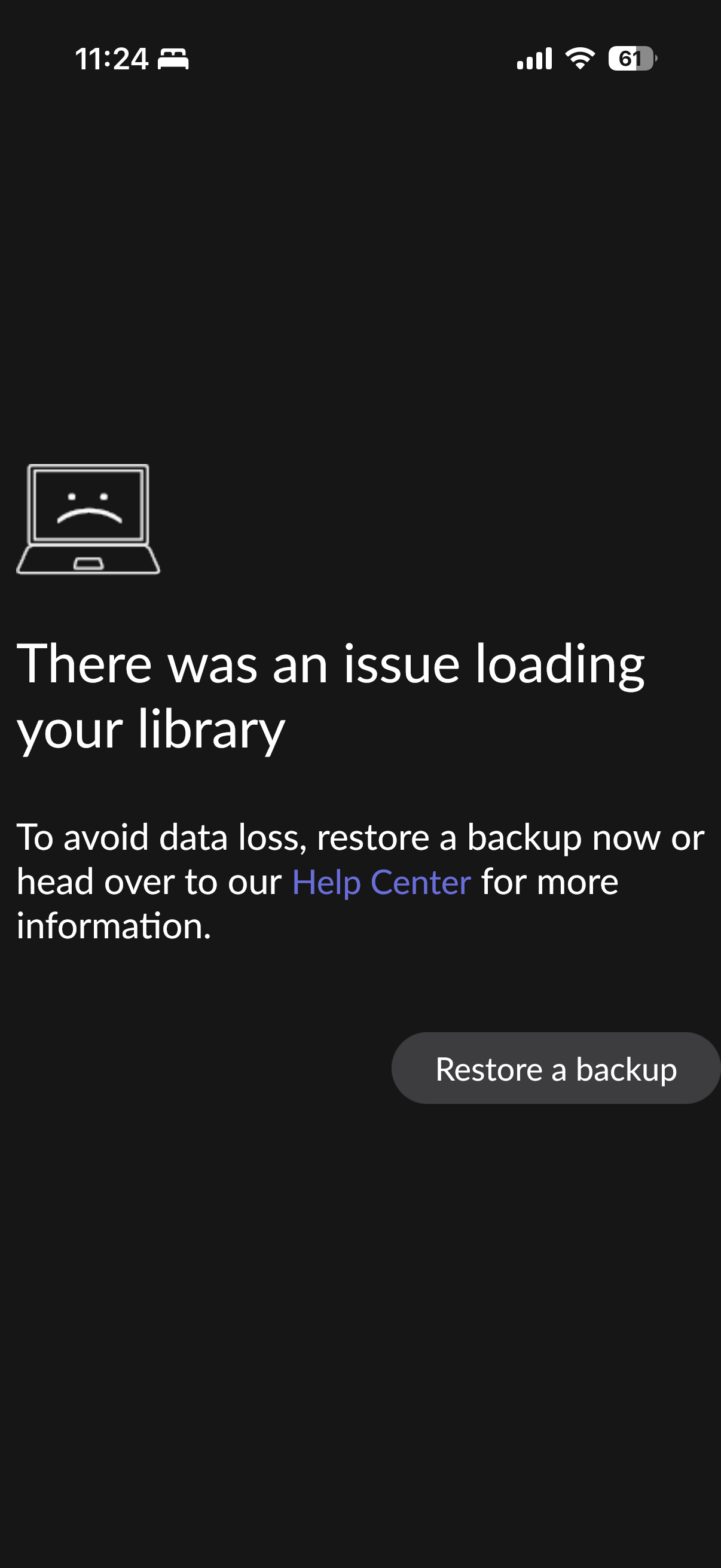Tap the Wi-Fi status icon
The height and width of the screenshot is (1568, 721).
580,59
